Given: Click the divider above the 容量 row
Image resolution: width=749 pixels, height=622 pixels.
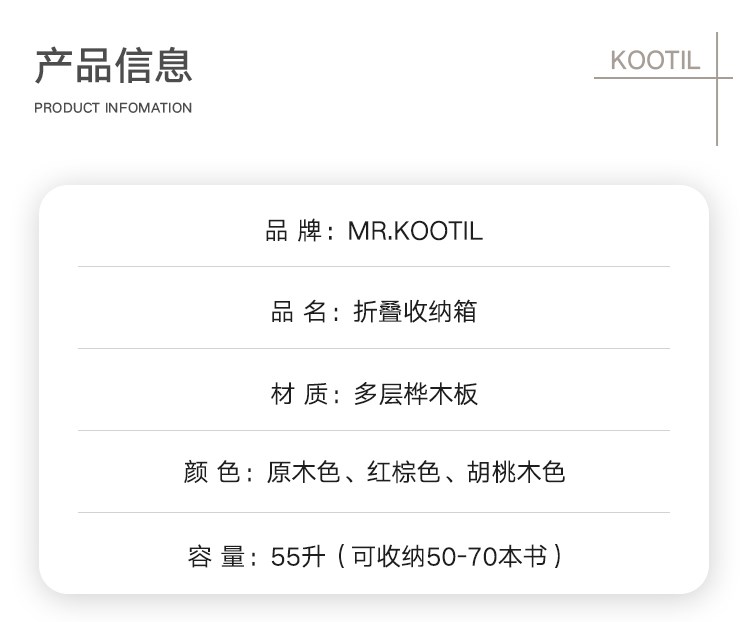Looking at the screenshot, I should [x=373, y=513].
